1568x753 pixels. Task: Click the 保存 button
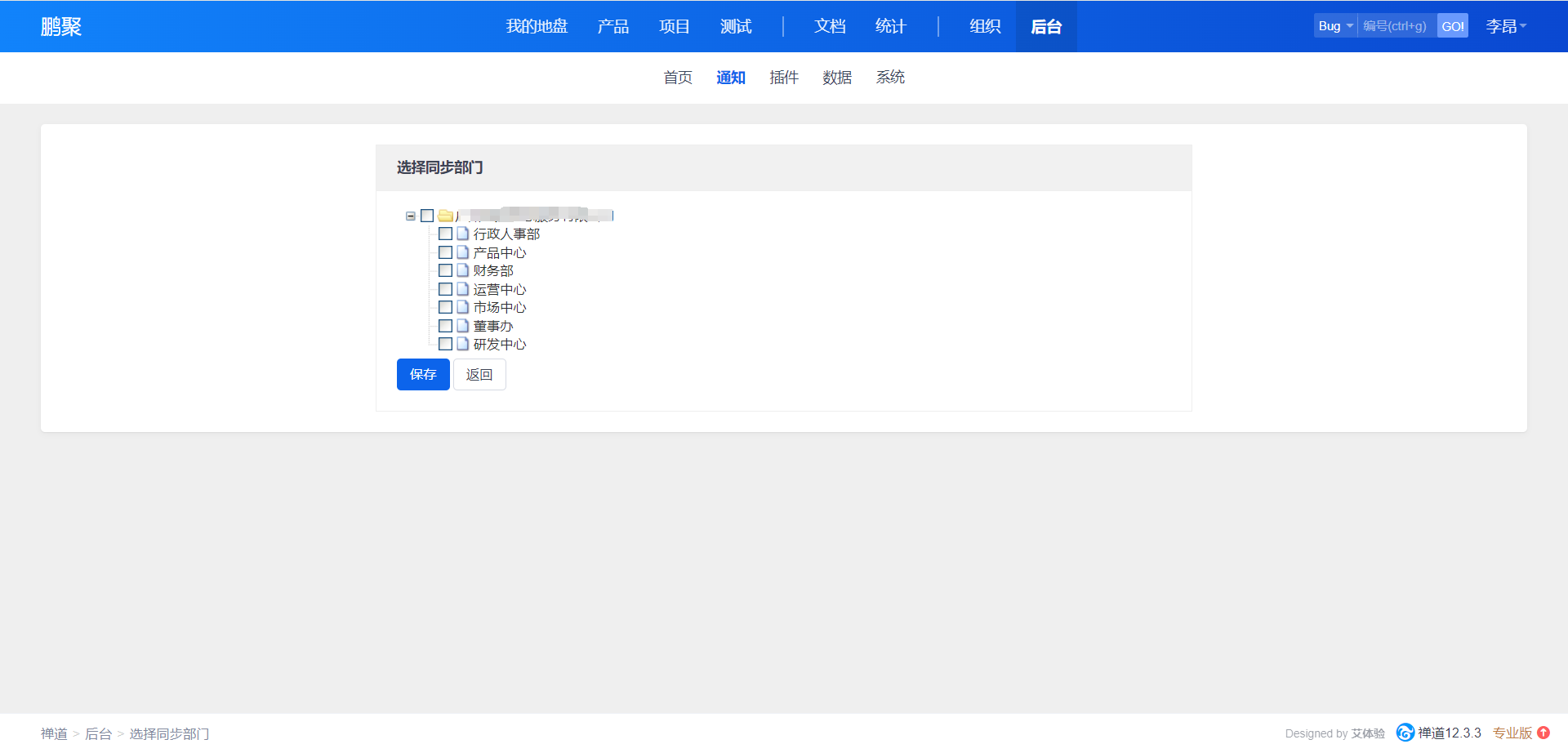coord(423,374)
